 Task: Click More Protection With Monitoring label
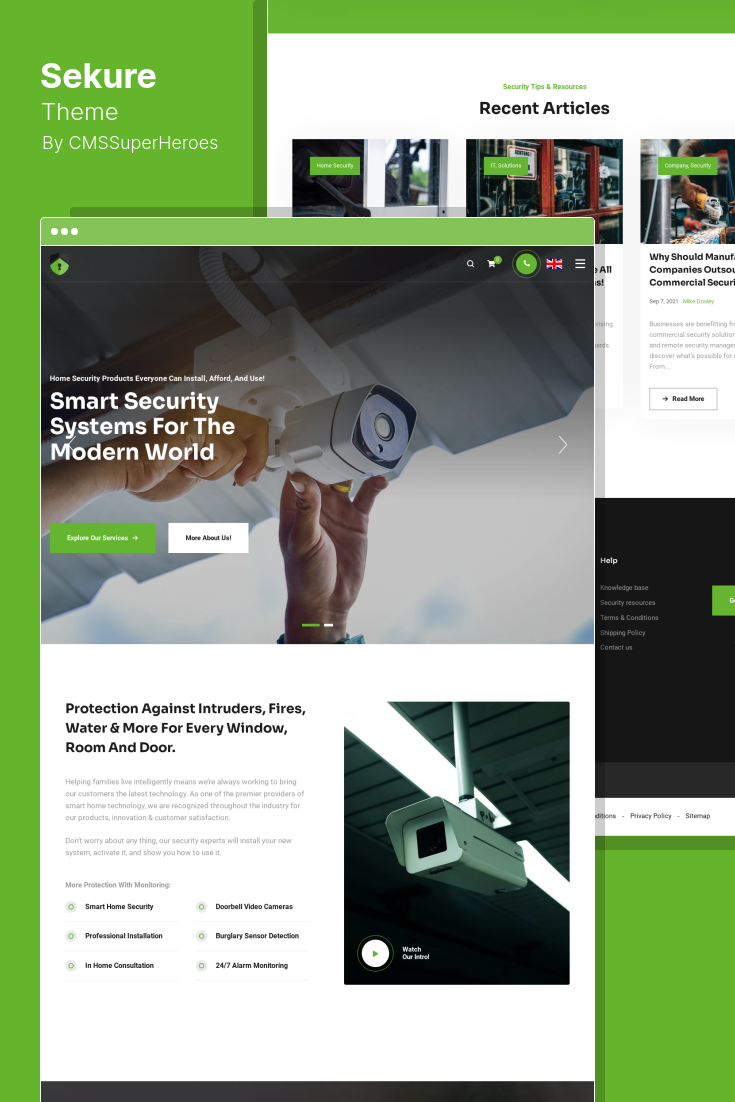pos(118,885)
